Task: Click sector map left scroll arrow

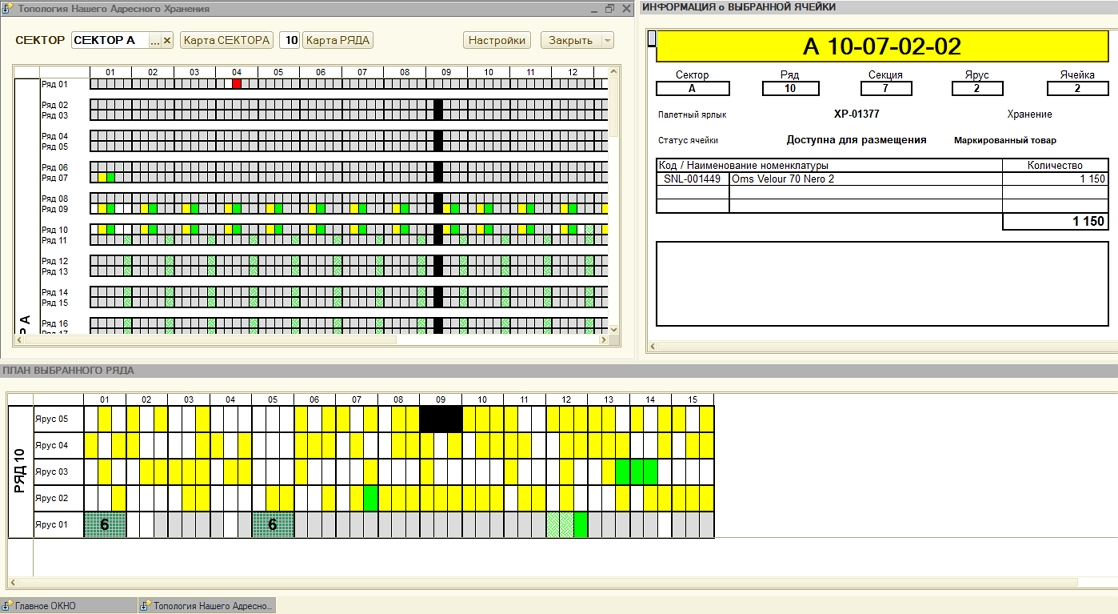Action: tap(19, 340)
